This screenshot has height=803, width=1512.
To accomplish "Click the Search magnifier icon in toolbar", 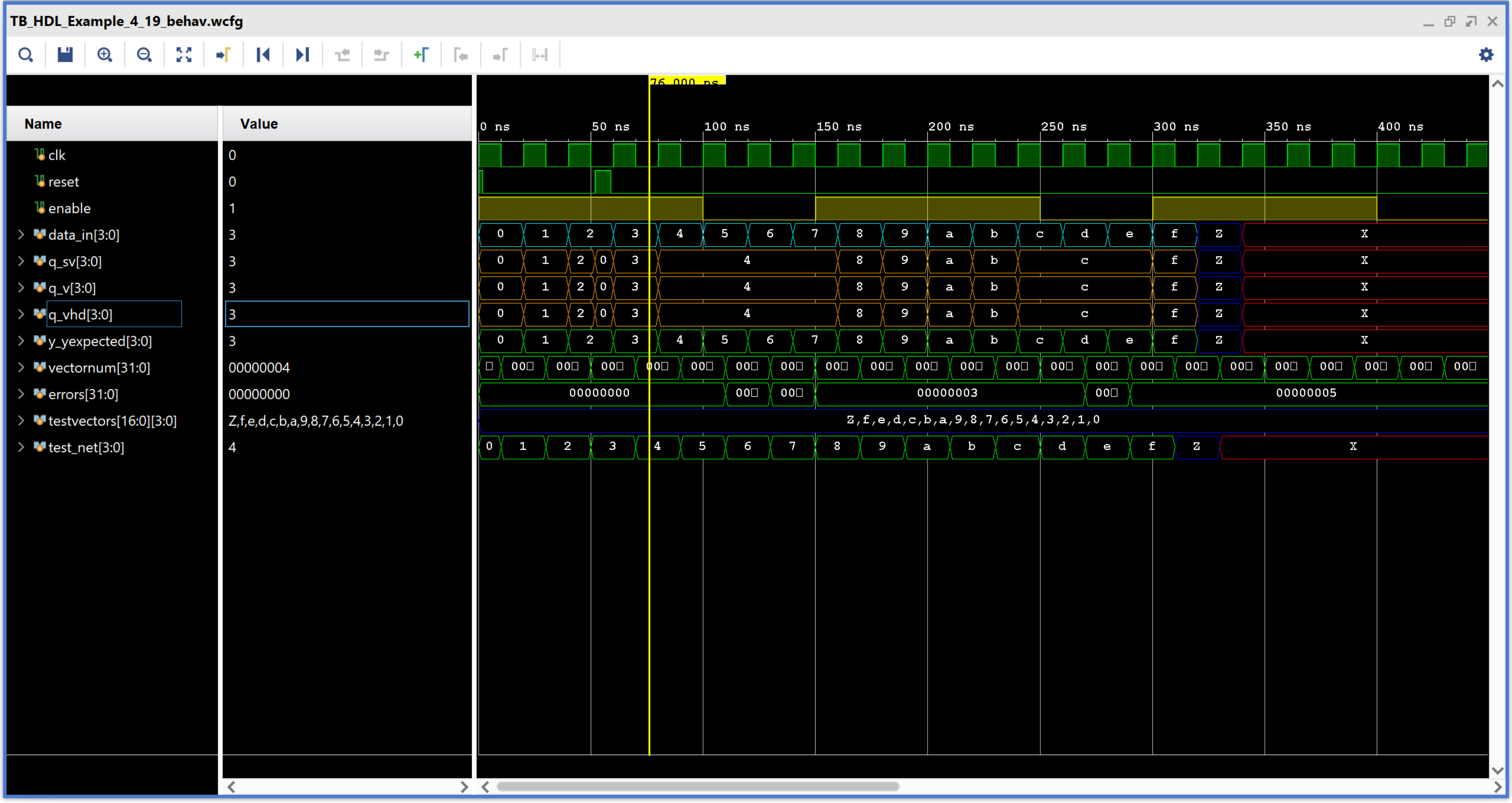I will tap(25, 55).
